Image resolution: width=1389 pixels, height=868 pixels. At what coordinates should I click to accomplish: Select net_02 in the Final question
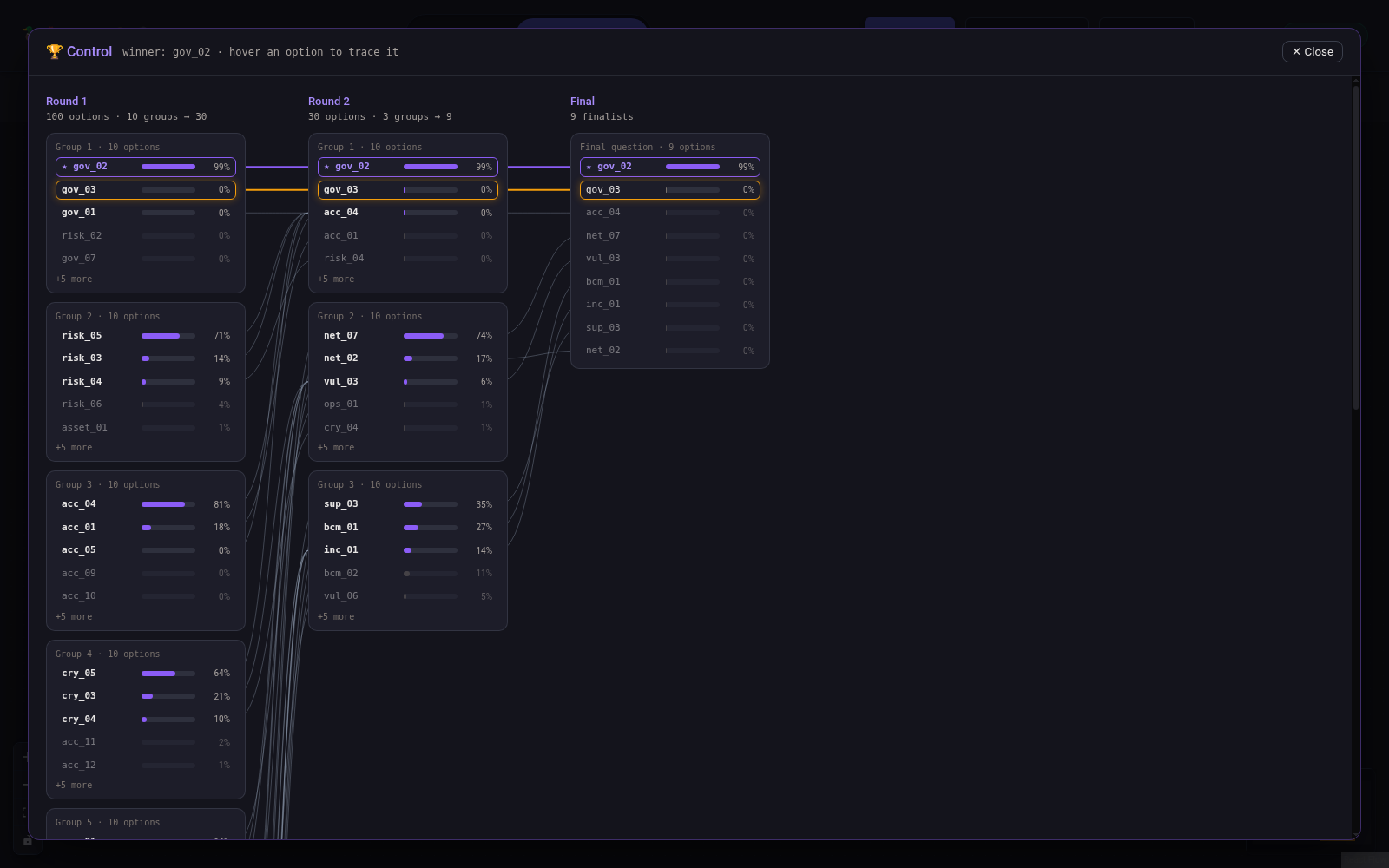(670, 351)
